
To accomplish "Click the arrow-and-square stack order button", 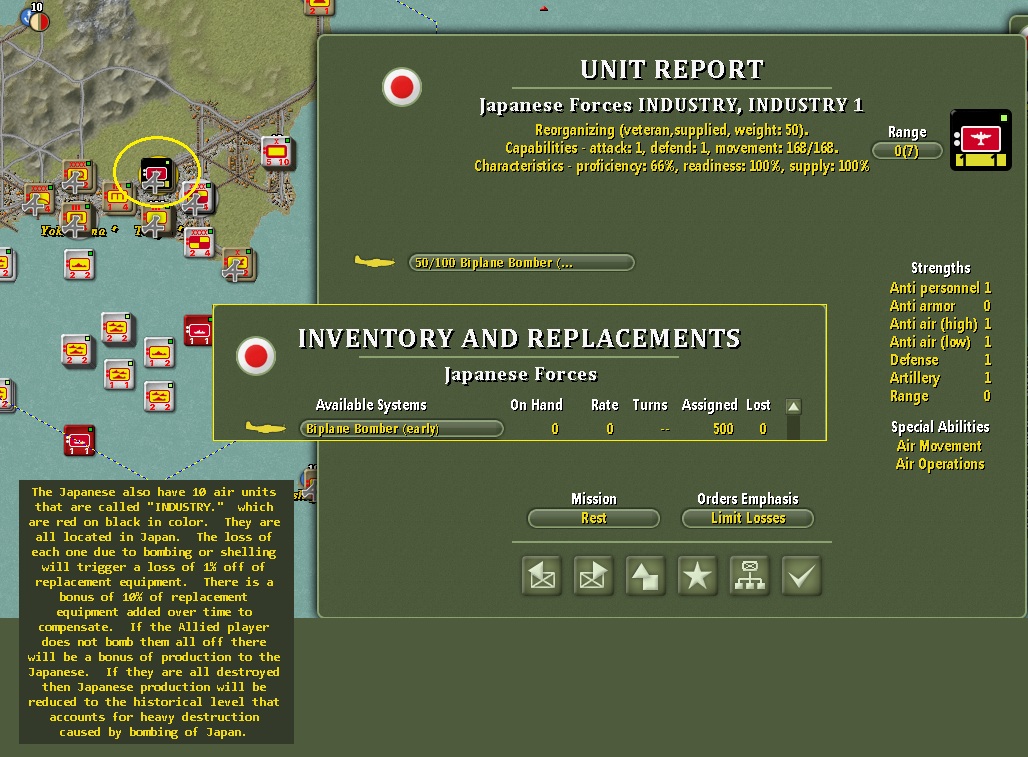I will tap(645, 576).
